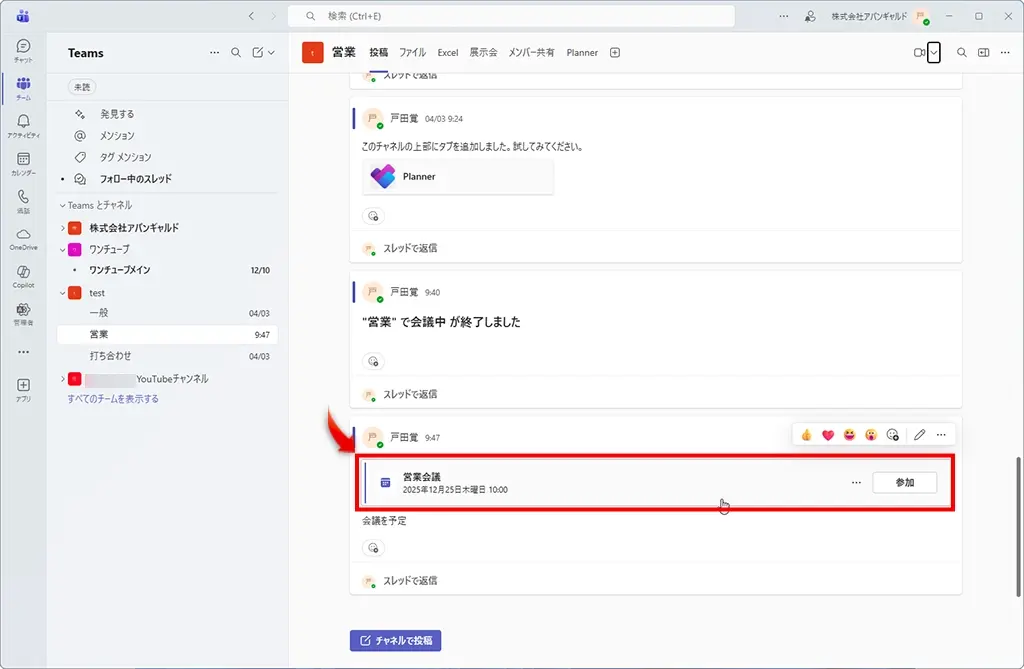This screenshot has height=669, width=1024.
Task: Collapse the Teams とチャネル section
Action: [62, 205]
